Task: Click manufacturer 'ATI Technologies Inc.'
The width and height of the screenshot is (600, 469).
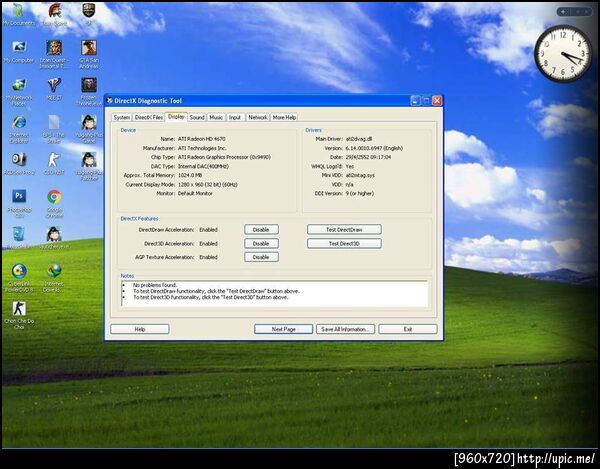Action: tap(202, 148)
